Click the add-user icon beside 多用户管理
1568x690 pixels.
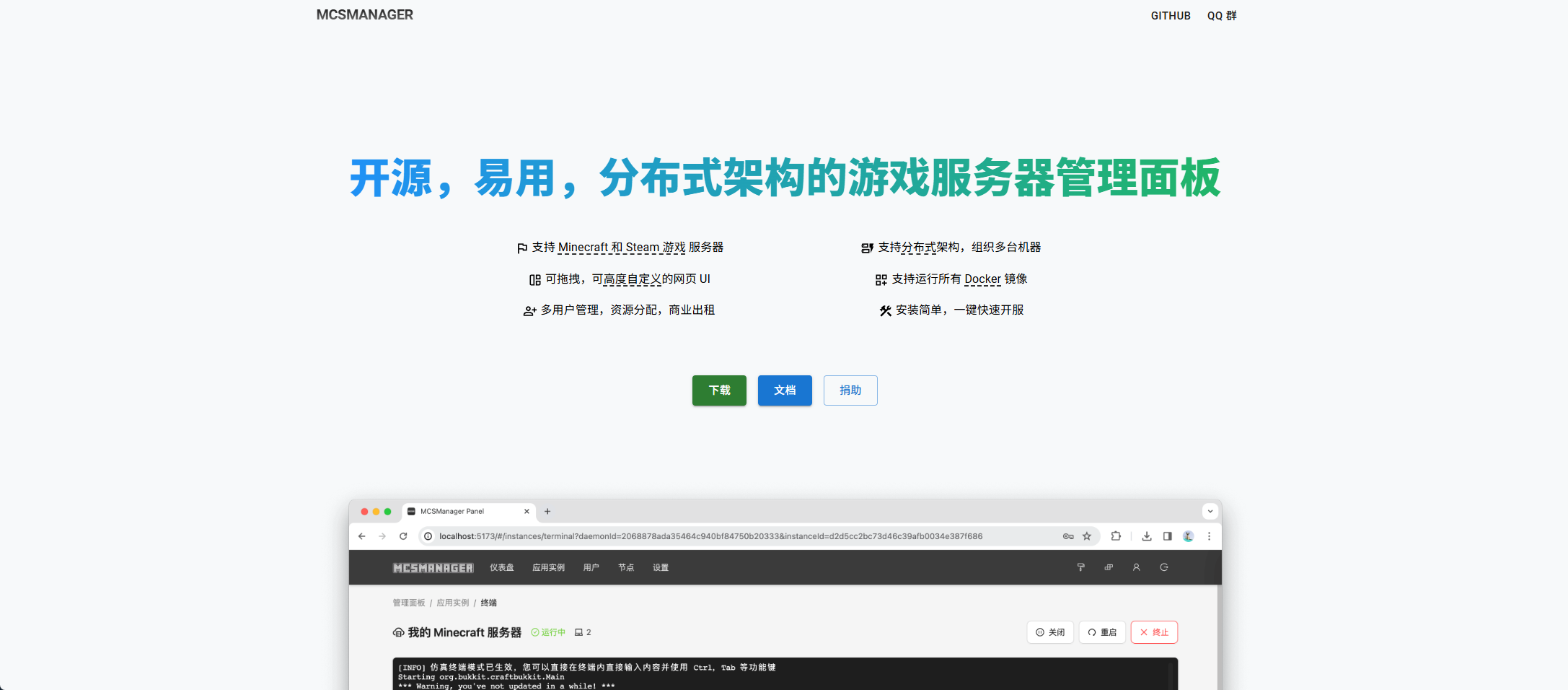529,311
